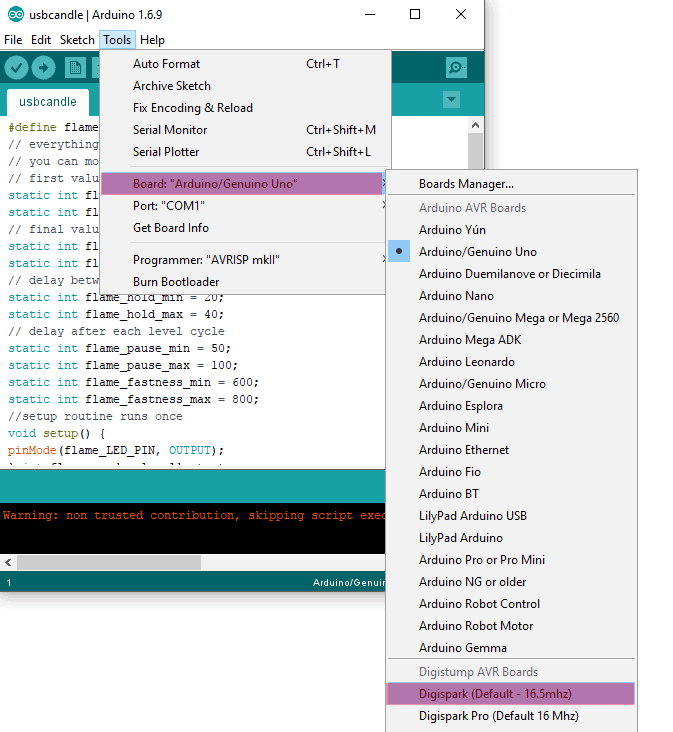The height and width of the screenshot is (732, 673).
Task: Click the New sketch toolbar icon
Action: 75,68
